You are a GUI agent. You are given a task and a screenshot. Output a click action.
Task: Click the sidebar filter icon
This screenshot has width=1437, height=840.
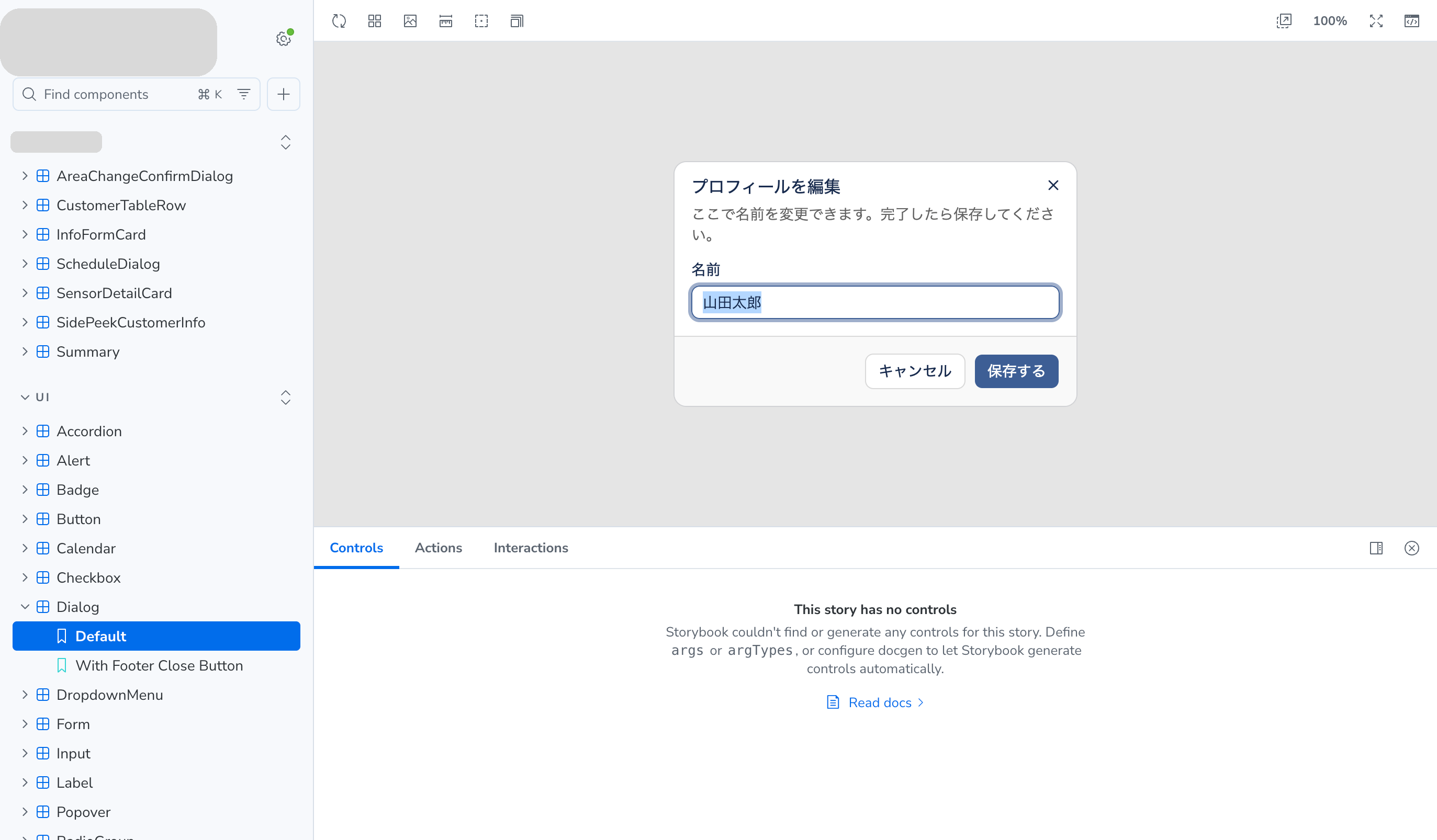[243, 94]
